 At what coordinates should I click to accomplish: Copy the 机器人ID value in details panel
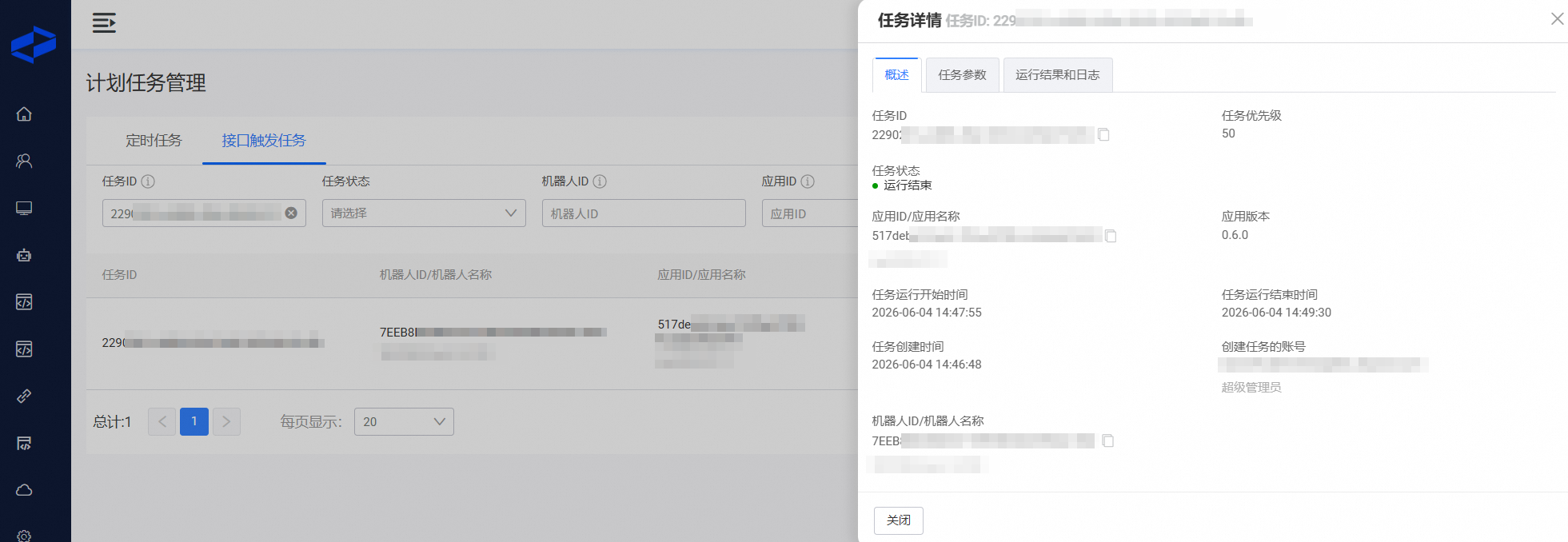[1107, 440]
